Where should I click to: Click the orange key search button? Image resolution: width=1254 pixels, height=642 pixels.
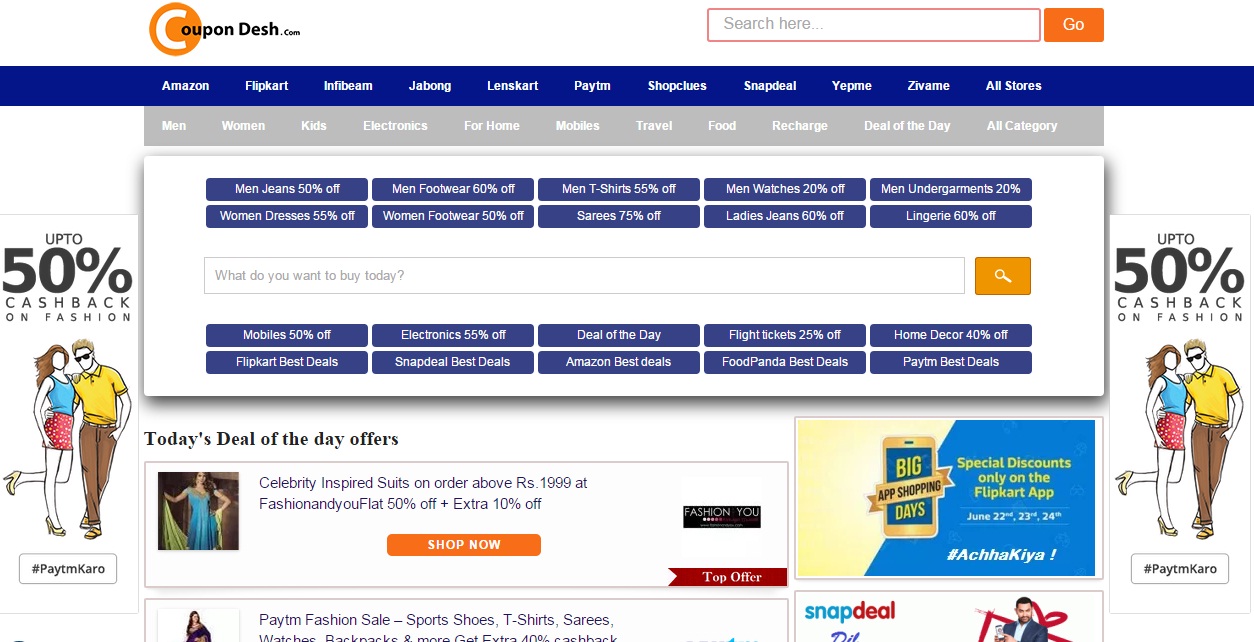click(1002, 276)
